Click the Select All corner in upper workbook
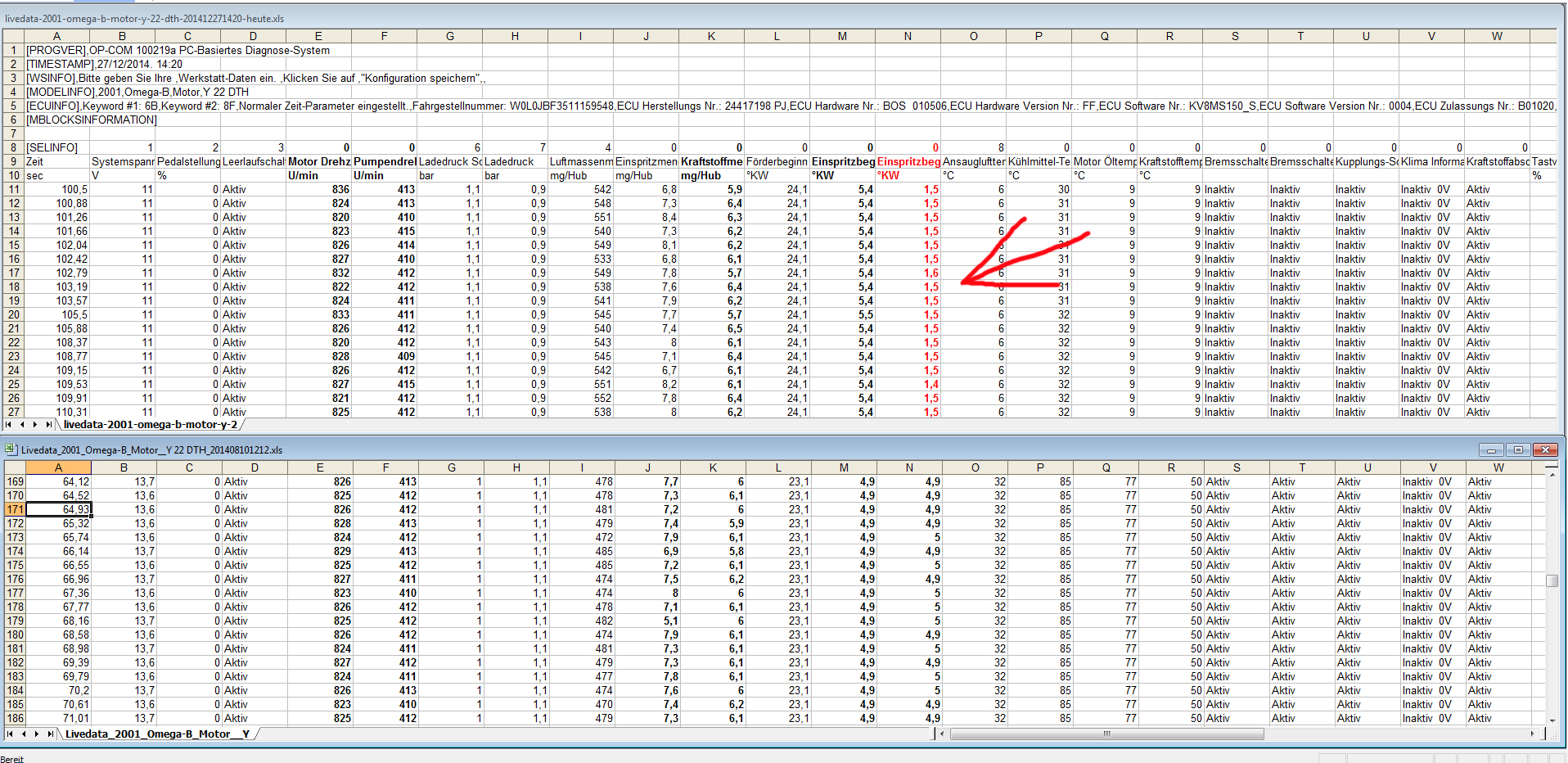 (13, 36)
